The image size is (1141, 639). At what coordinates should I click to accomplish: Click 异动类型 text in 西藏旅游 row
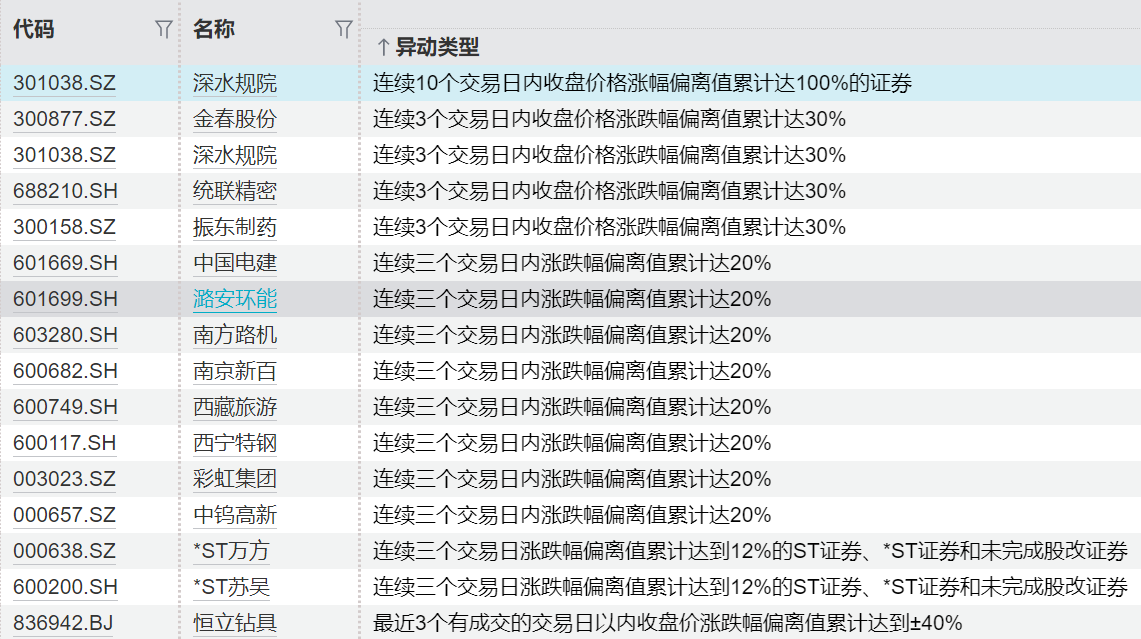(572, 407)
